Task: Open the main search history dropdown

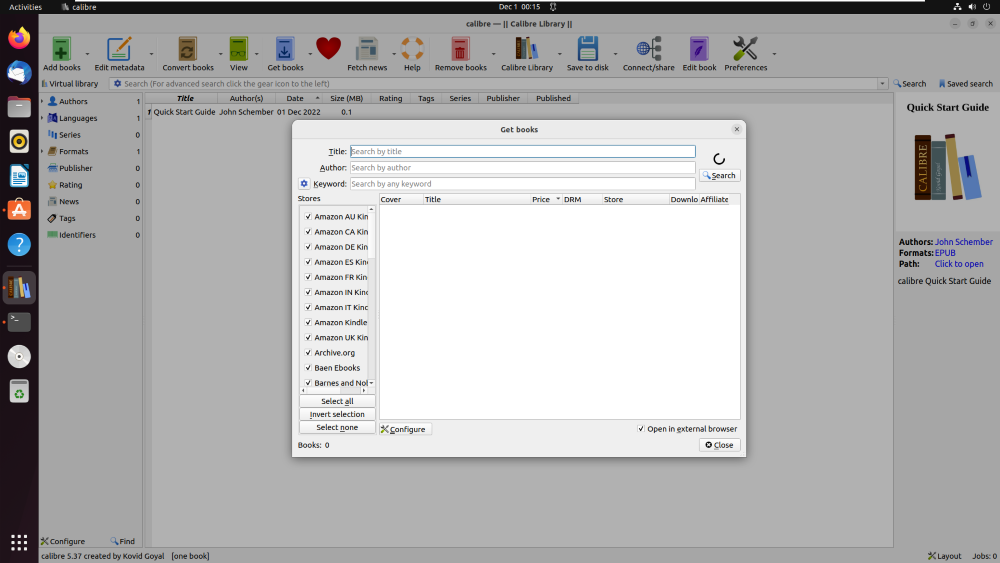Action: pyautogui.click(x=882, y=84)
